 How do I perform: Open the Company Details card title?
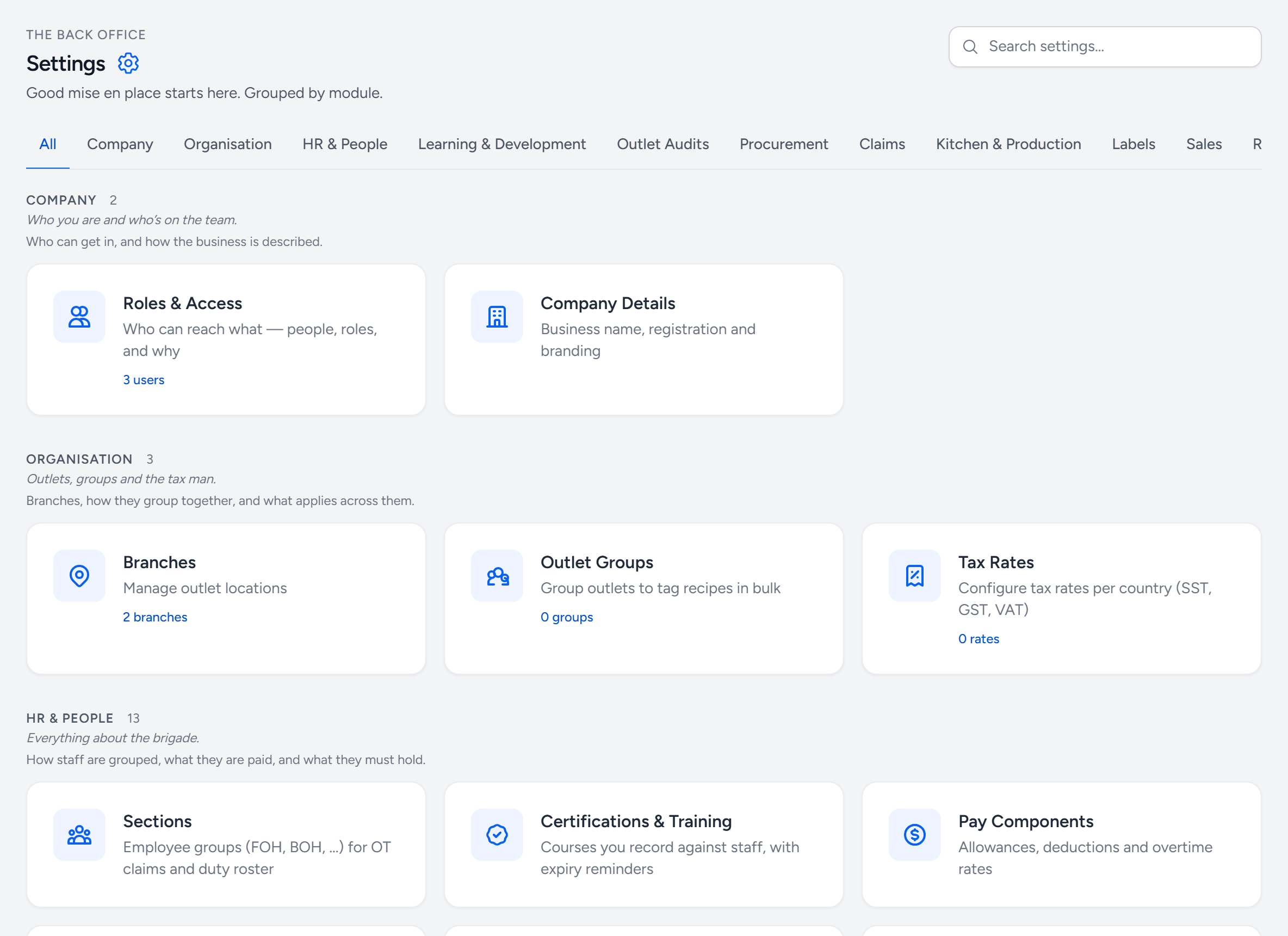point(608,304)
